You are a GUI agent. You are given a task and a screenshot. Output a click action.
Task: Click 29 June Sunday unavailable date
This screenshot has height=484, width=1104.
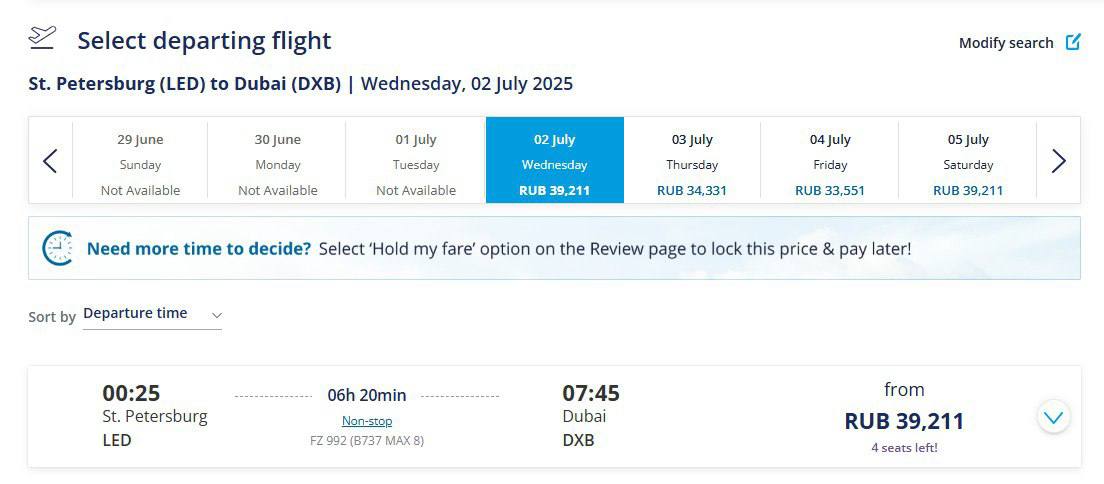[140, 161]
